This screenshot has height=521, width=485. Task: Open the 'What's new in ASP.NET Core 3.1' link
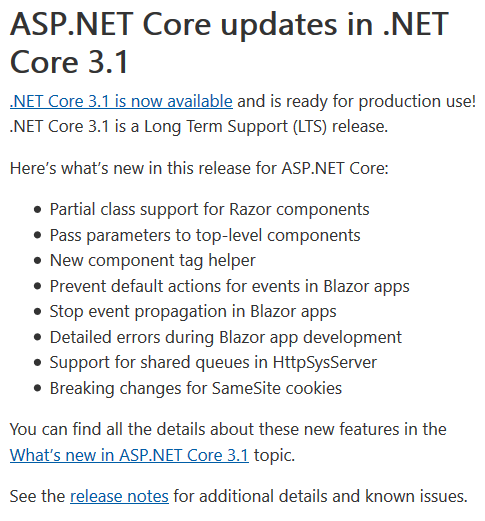click(129, 455)
